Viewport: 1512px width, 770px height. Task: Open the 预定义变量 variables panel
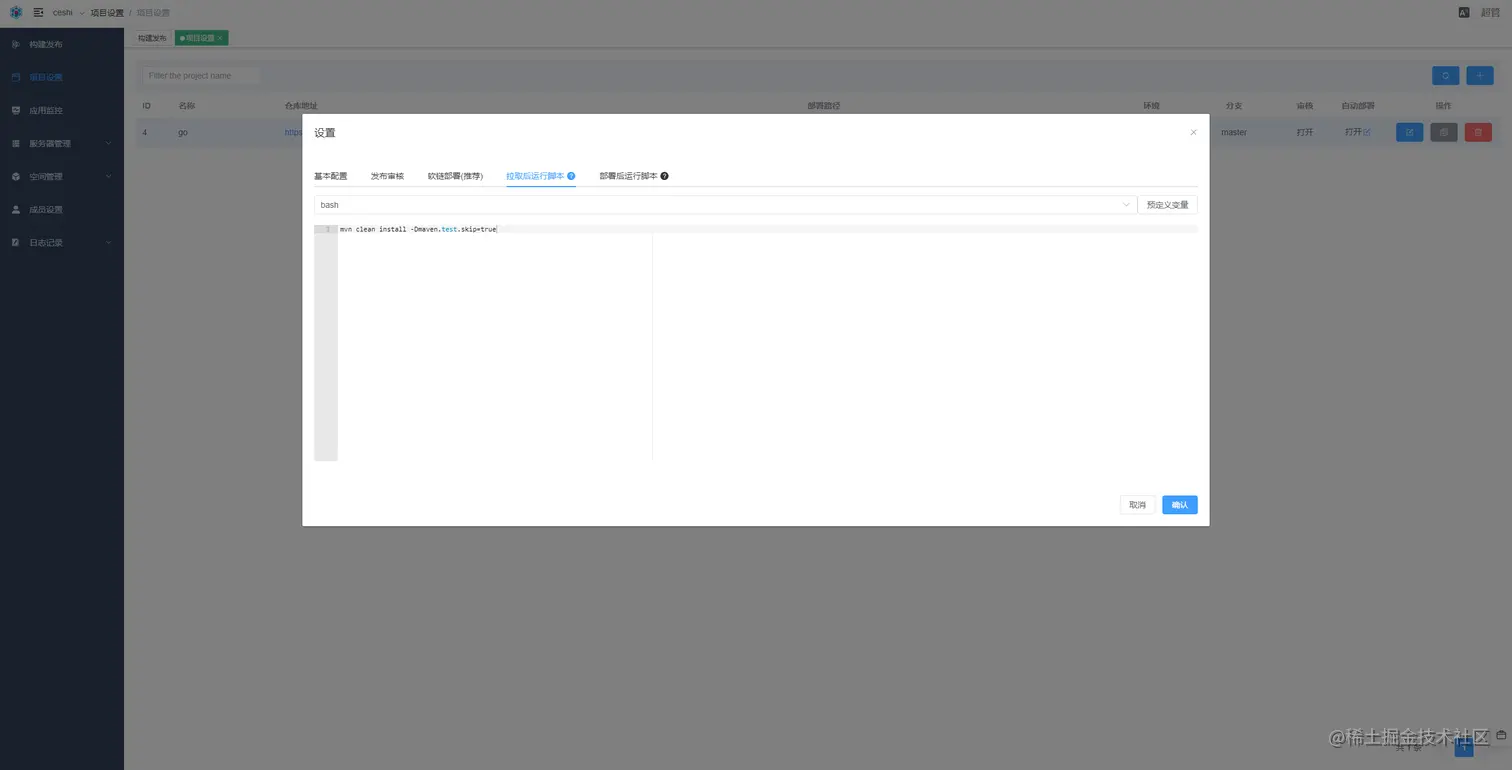click(x=1168, y=204)
